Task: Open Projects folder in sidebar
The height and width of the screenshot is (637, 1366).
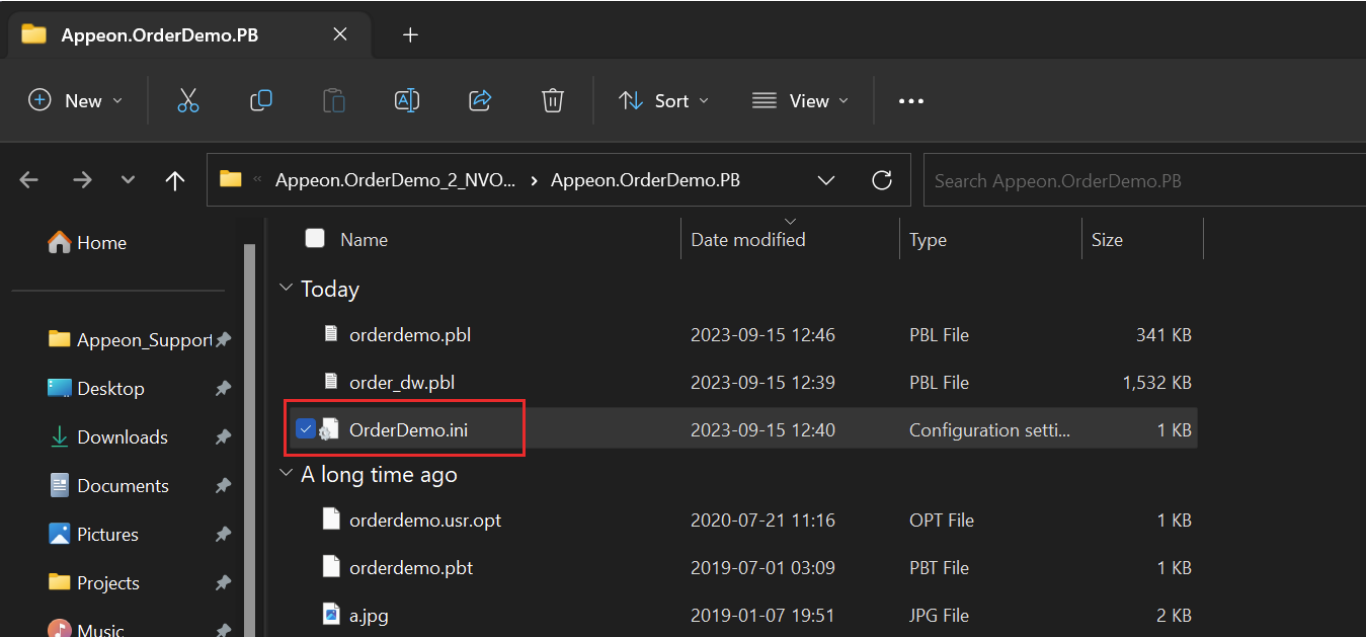Action: [93, 583]
